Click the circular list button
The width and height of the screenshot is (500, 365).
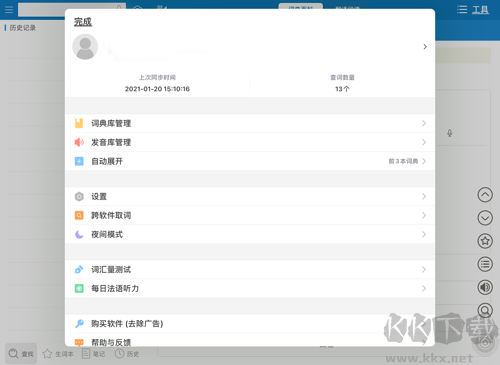pos(485,264)
